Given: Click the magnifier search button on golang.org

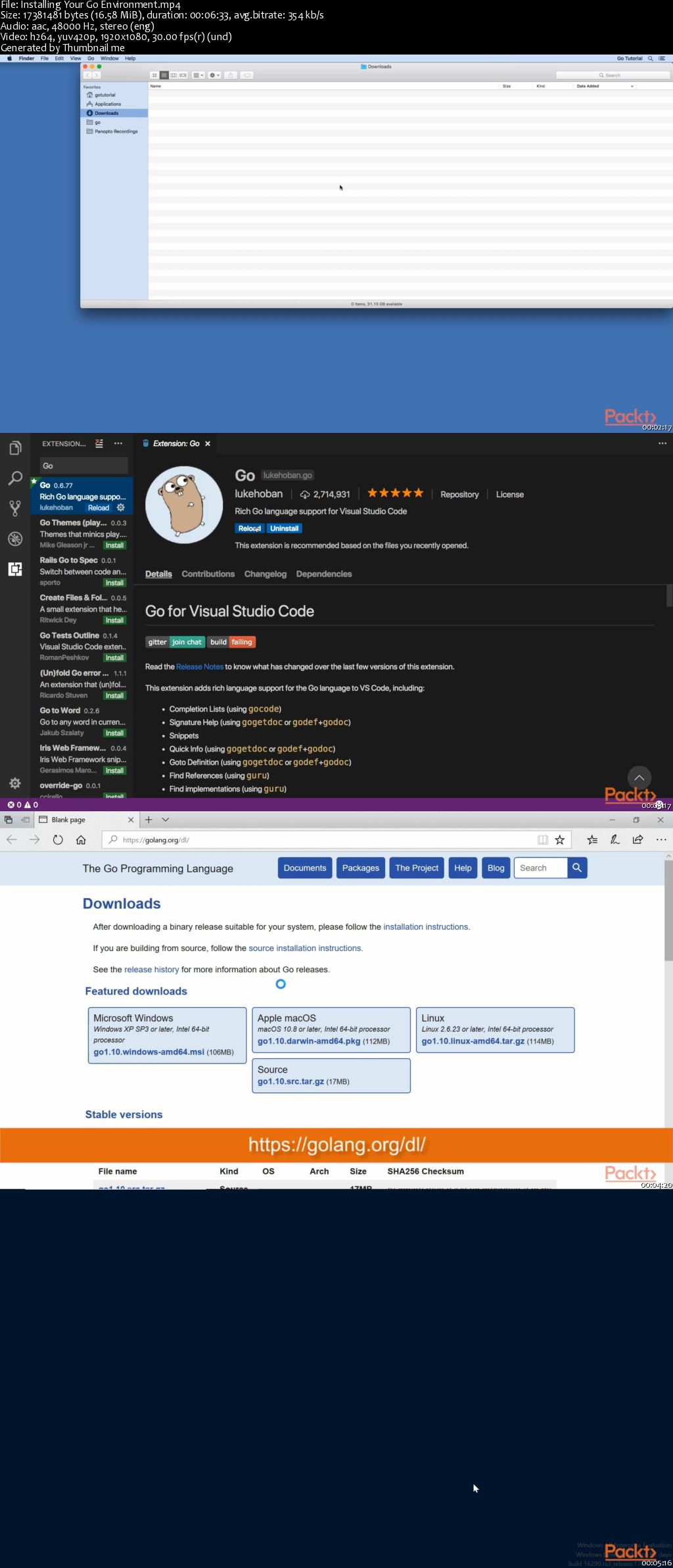Looking at the screenshot, I should [577, 868].
